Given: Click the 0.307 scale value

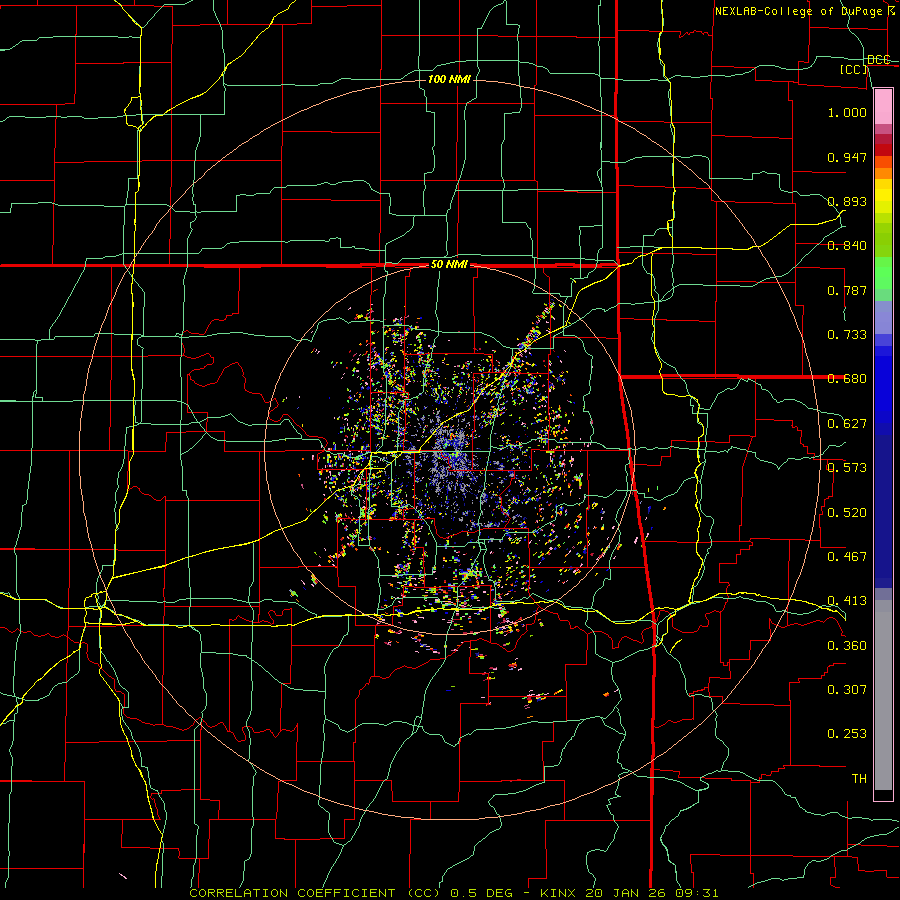Looking at the screenshot, I should 847,690.
